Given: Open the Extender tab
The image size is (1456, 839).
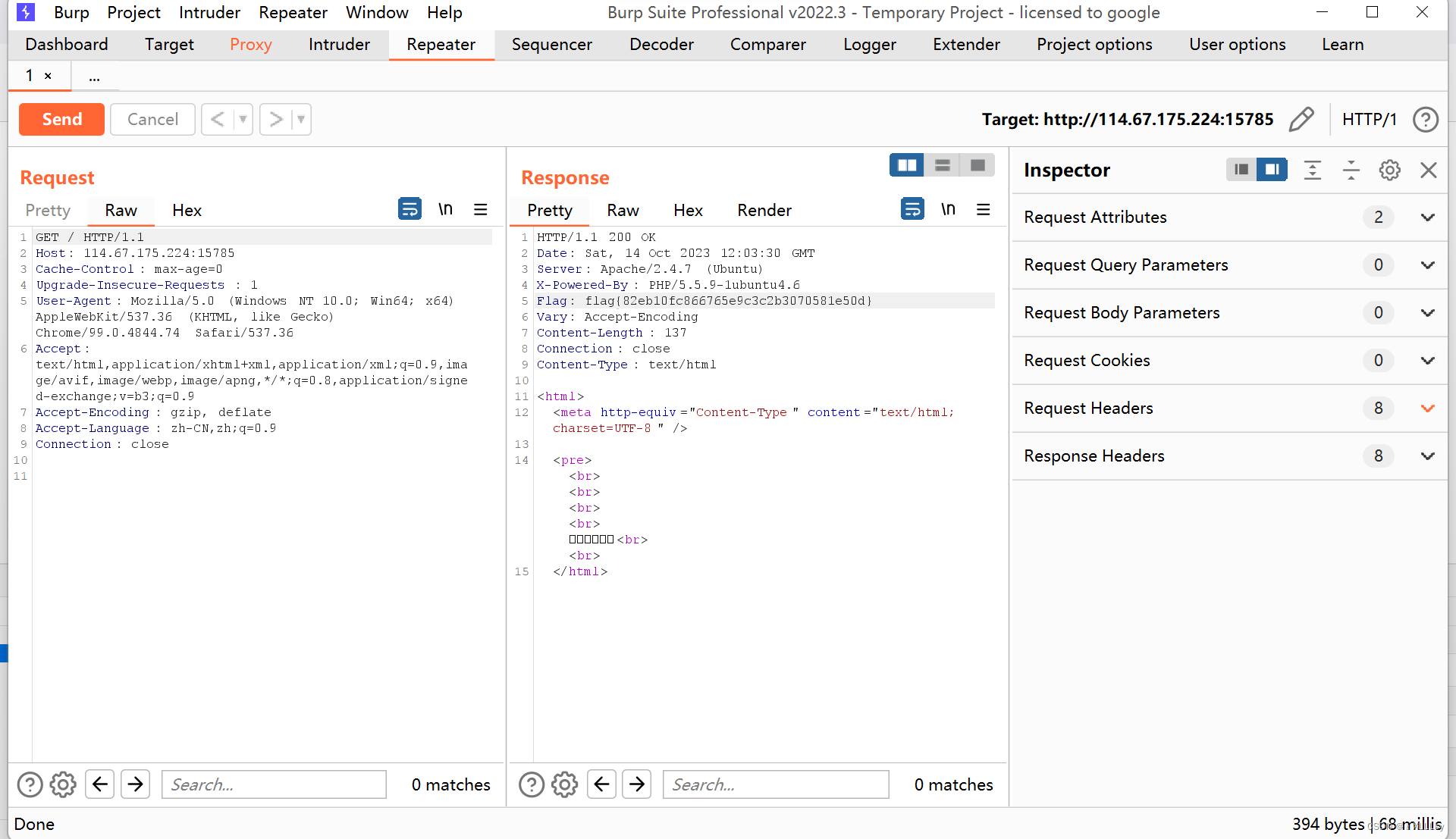Looking at the screenshot, I should [966, 45].
